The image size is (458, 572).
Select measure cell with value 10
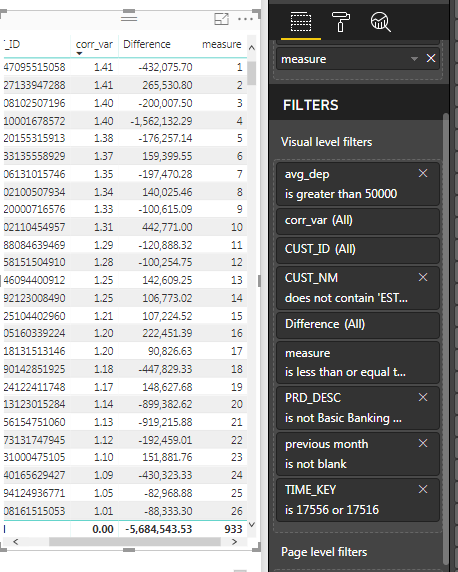(237, 227)
